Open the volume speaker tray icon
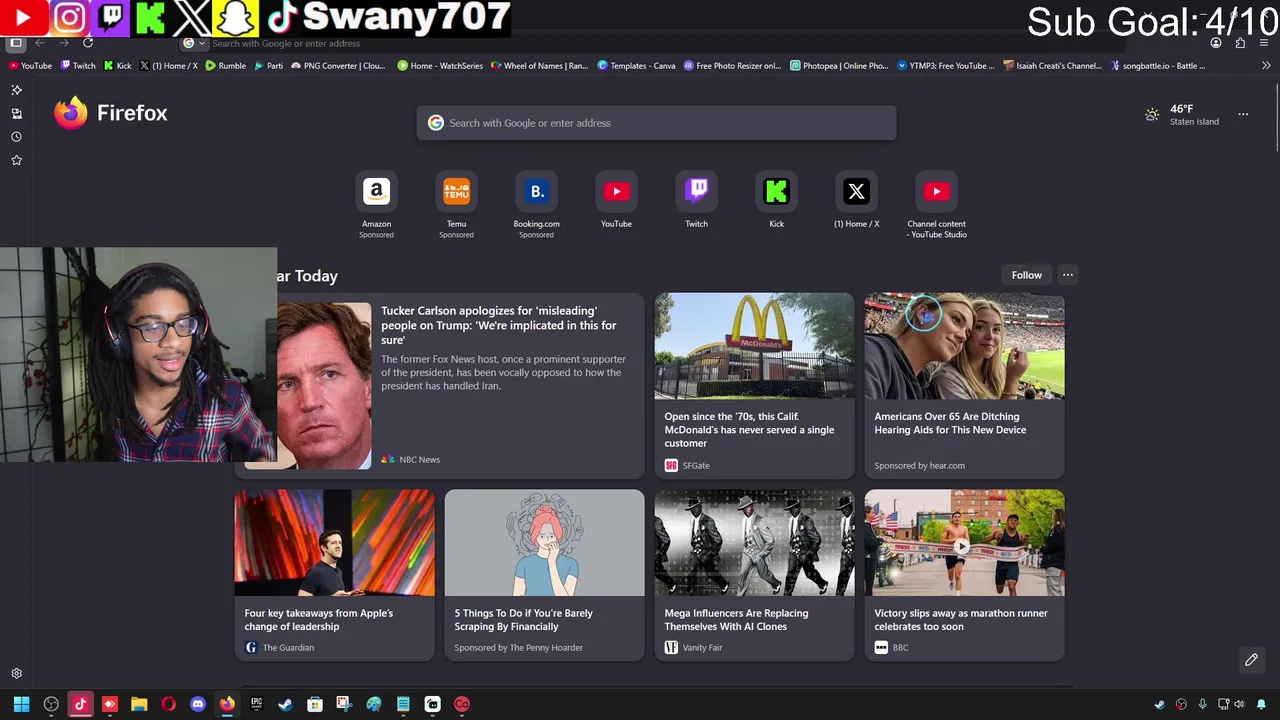This screenshot has width=1280, height=720. tap(1239, 704)
